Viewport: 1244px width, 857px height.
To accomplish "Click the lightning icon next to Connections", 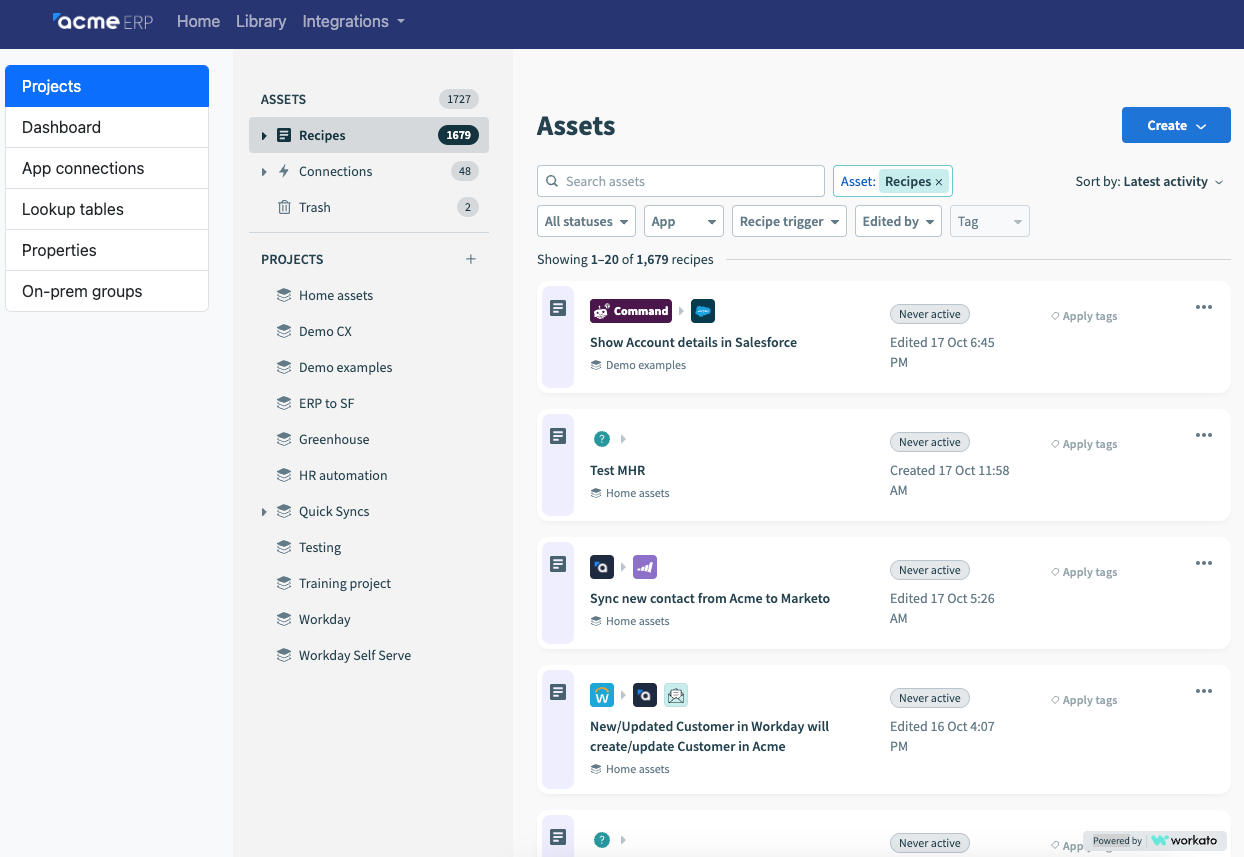I will 284,171.
